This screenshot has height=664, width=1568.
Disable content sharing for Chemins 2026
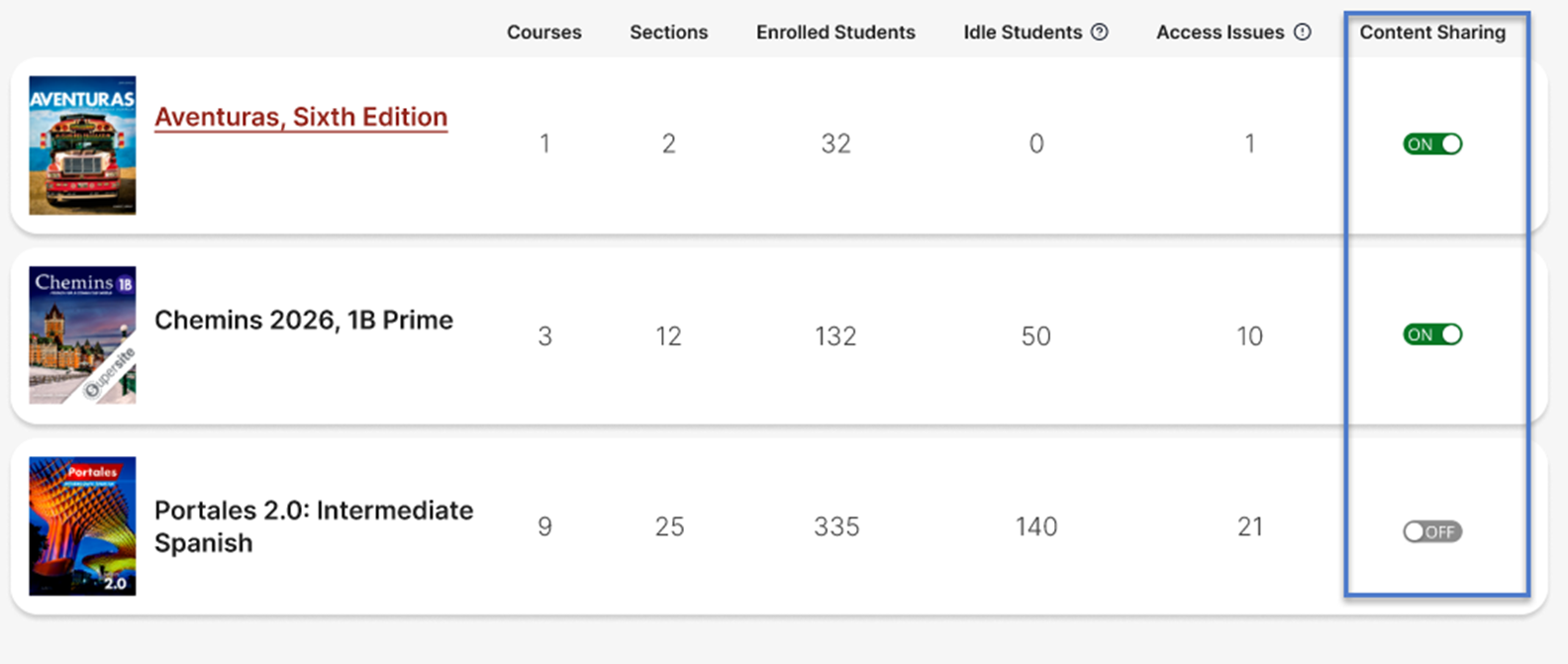coord(1432,334)
